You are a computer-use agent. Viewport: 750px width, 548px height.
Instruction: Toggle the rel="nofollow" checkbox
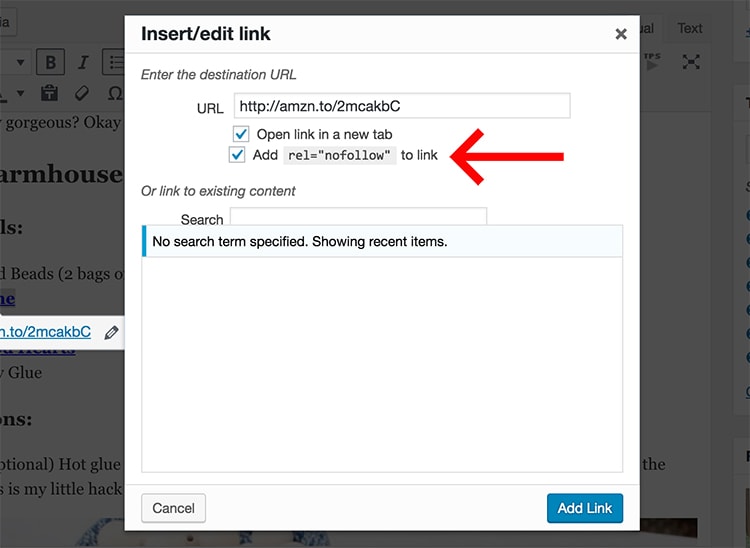(237, 155)
